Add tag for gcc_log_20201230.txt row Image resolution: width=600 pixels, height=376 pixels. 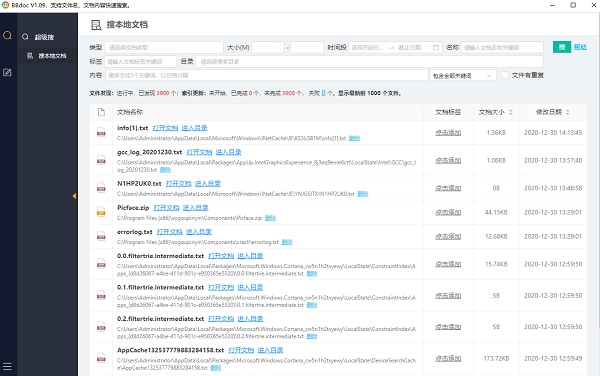tap(448, 161)
